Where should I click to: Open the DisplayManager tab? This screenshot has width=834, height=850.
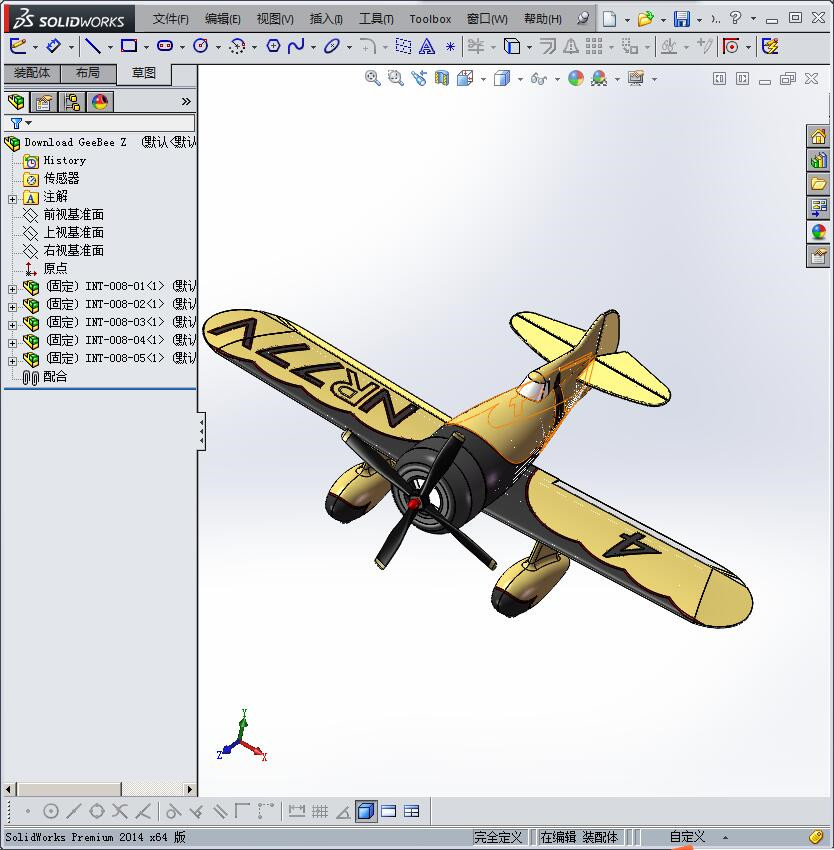point(100,101)
